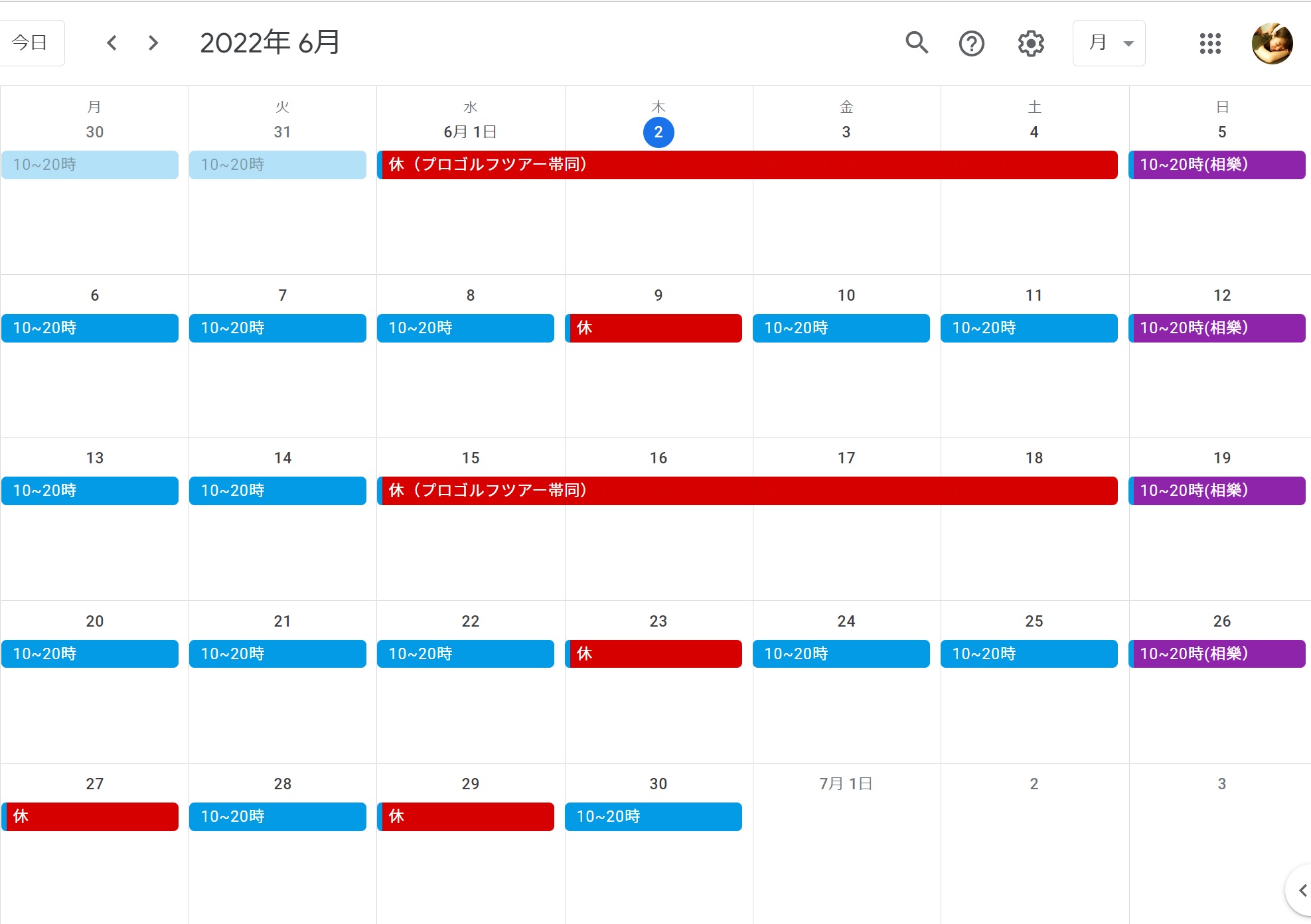Screen dimensions: 1311x924
Task: Open the June 15–18 休（プロゴルフツアー帯同) event
Action: coord(747,491)
